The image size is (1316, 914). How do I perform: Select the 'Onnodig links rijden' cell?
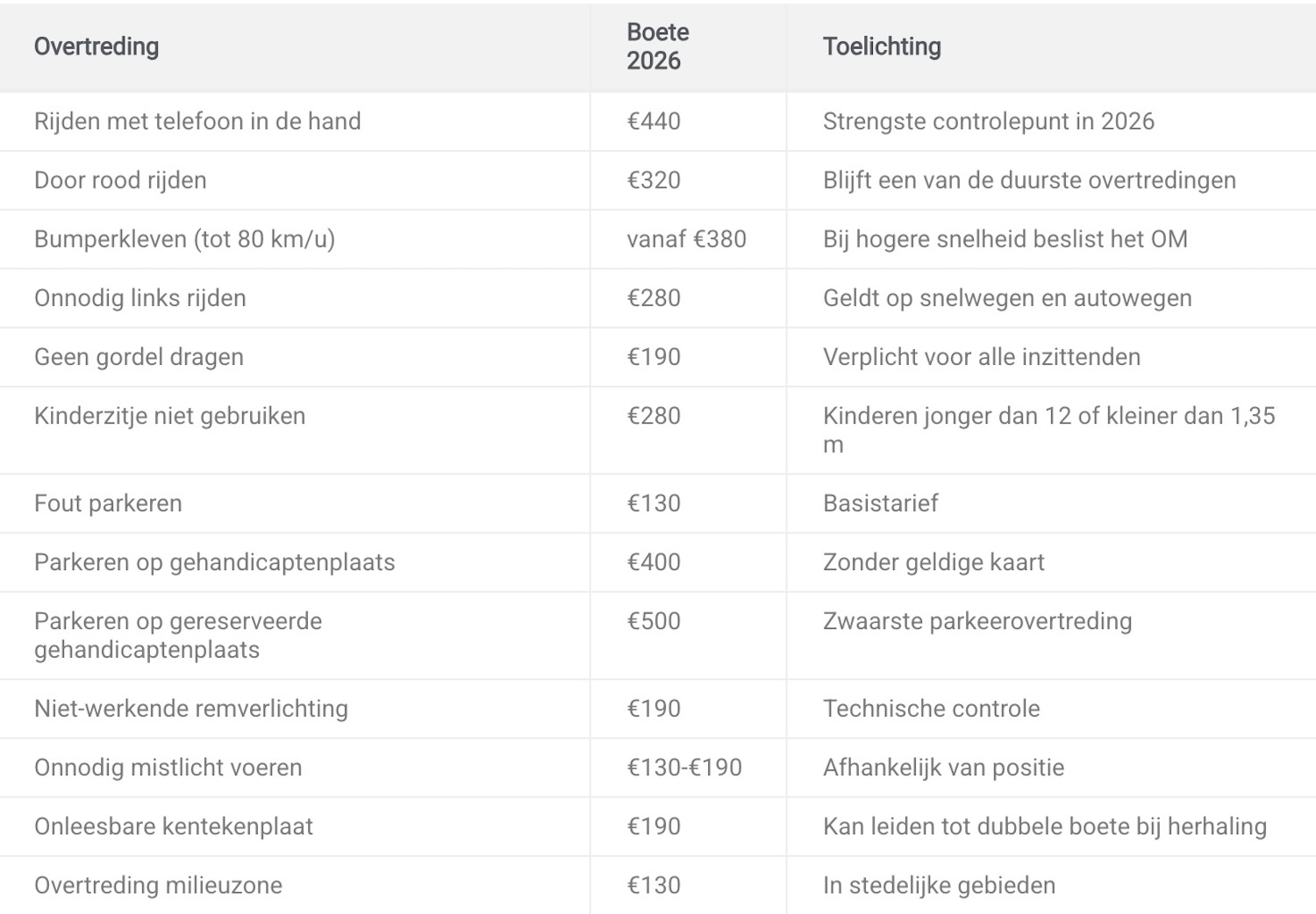coord(140,298)
